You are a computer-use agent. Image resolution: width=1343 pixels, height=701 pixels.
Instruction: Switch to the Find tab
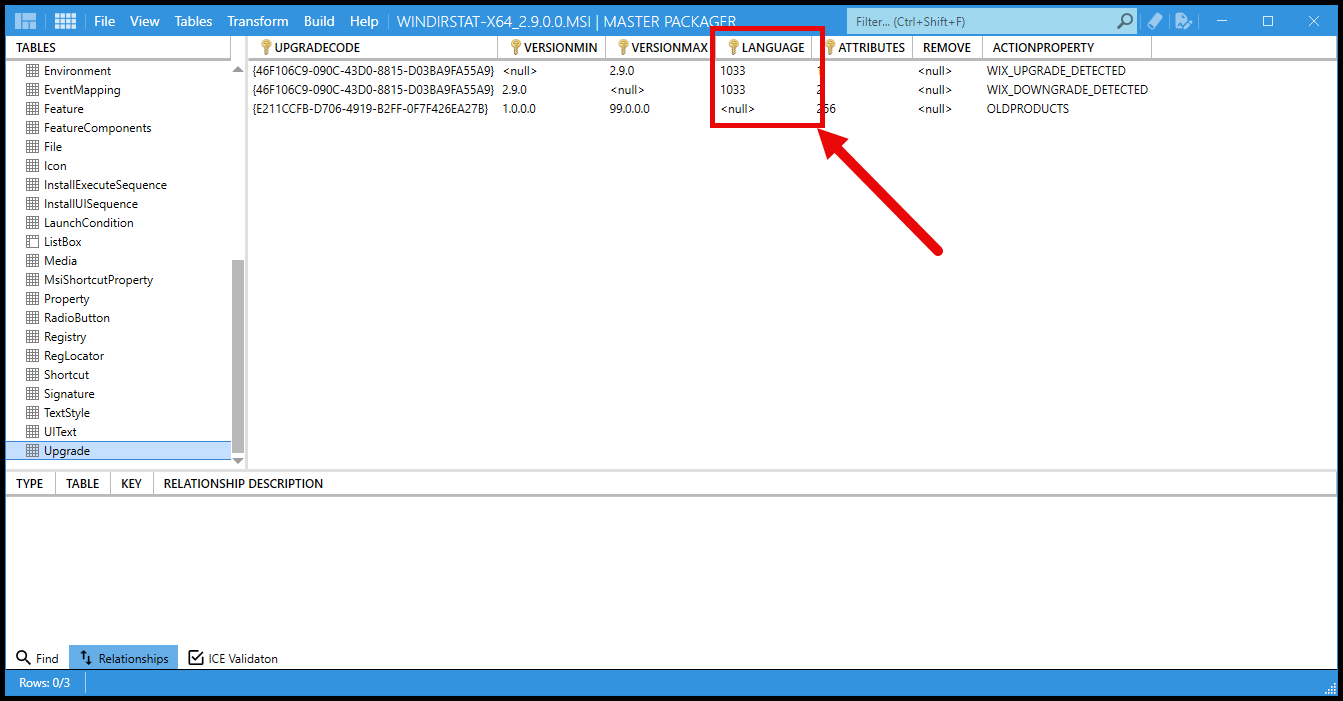(x=37, y=658)
